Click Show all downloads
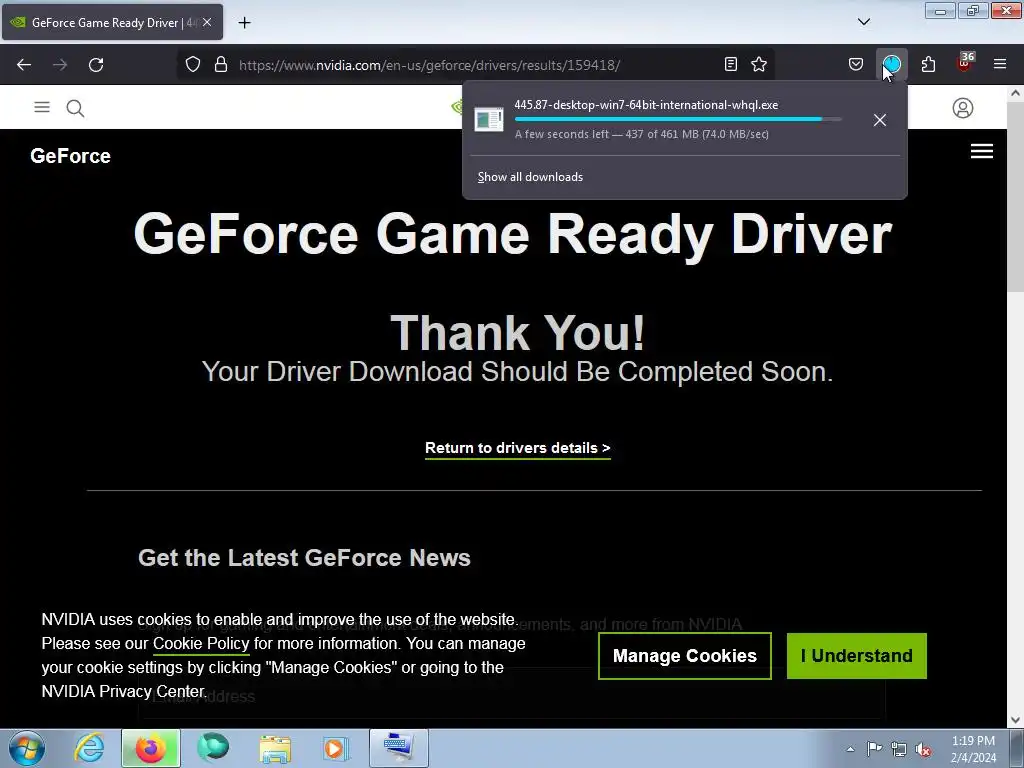This screenshot has height=768, width=1024. (x=530, y=177)
